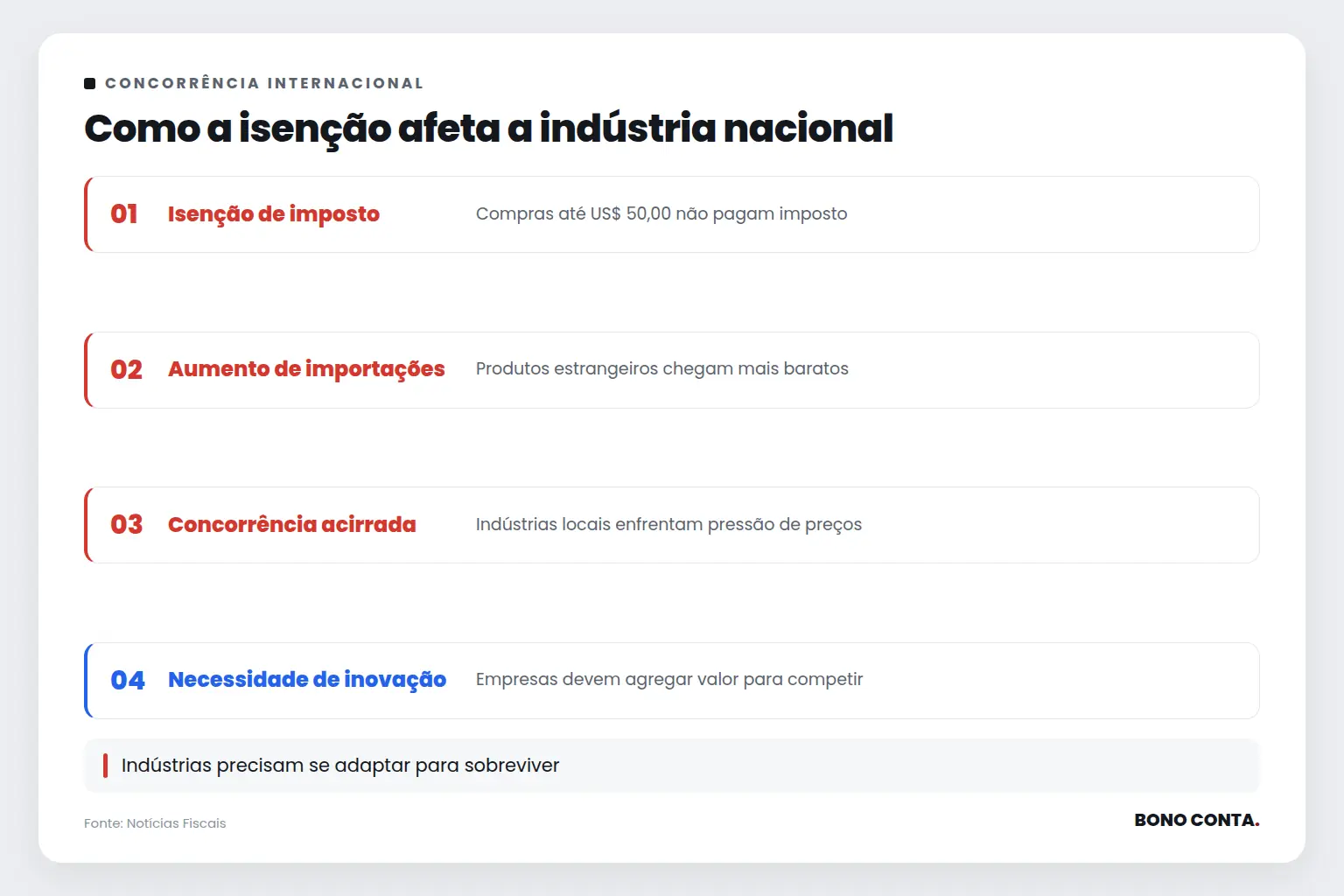
Task: Click the headline 'Como a isenção afeta a indústria nacional'
Action: point(488,128)
